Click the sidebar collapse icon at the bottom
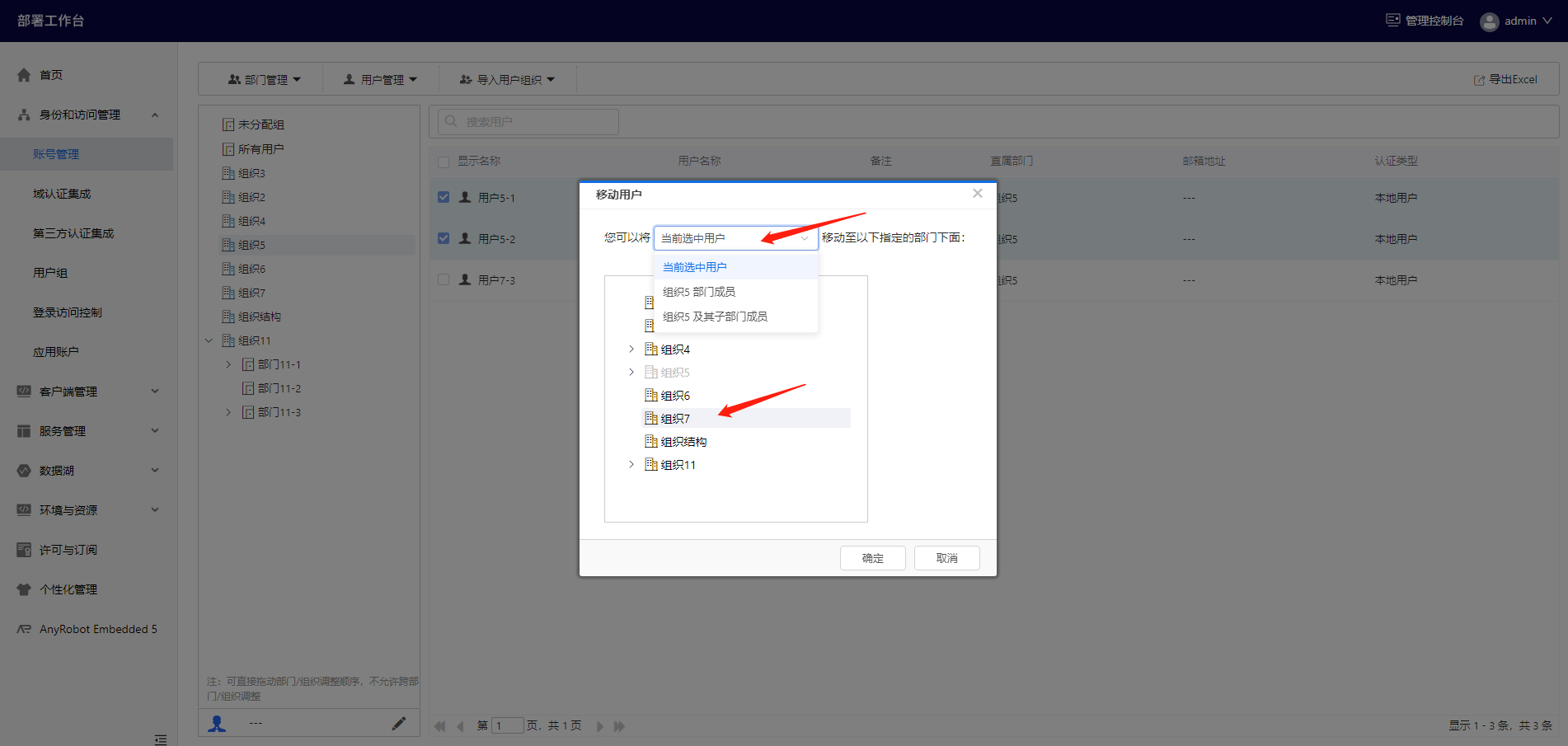This screenshot has height=746, width=1568. coord(161,739)
